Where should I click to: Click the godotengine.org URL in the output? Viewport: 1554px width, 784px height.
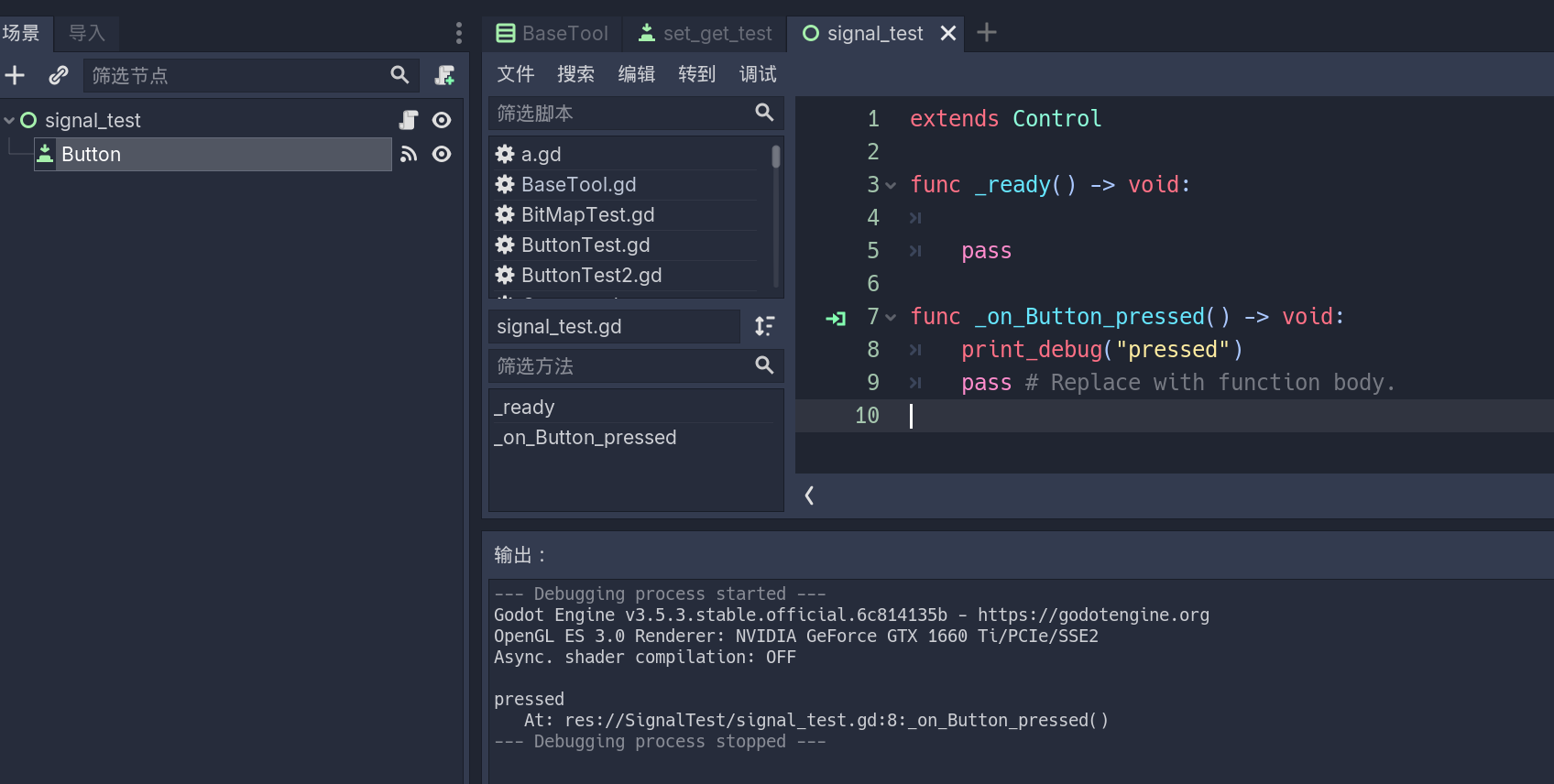(x=1093, y=615)
